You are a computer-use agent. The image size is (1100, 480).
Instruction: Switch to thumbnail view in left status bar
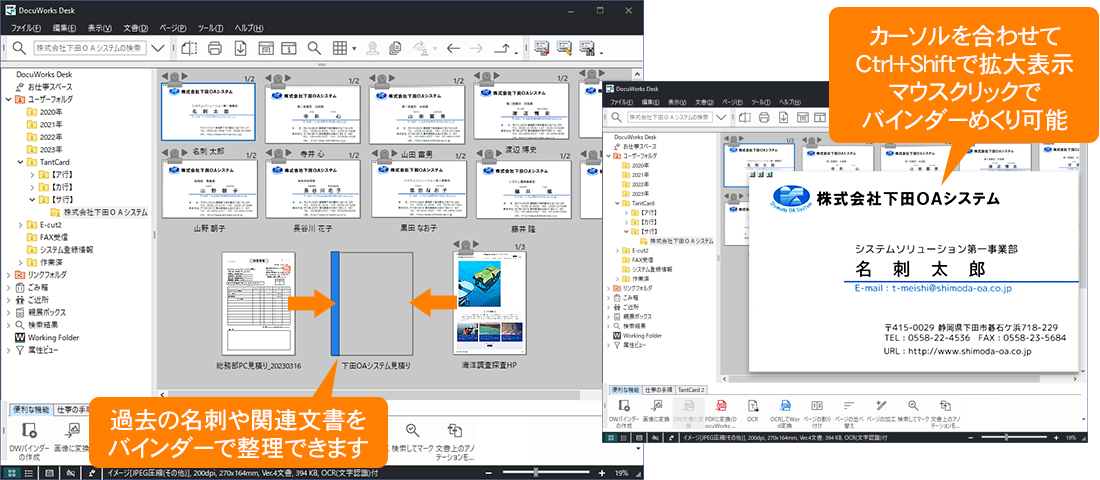(13, 473)
